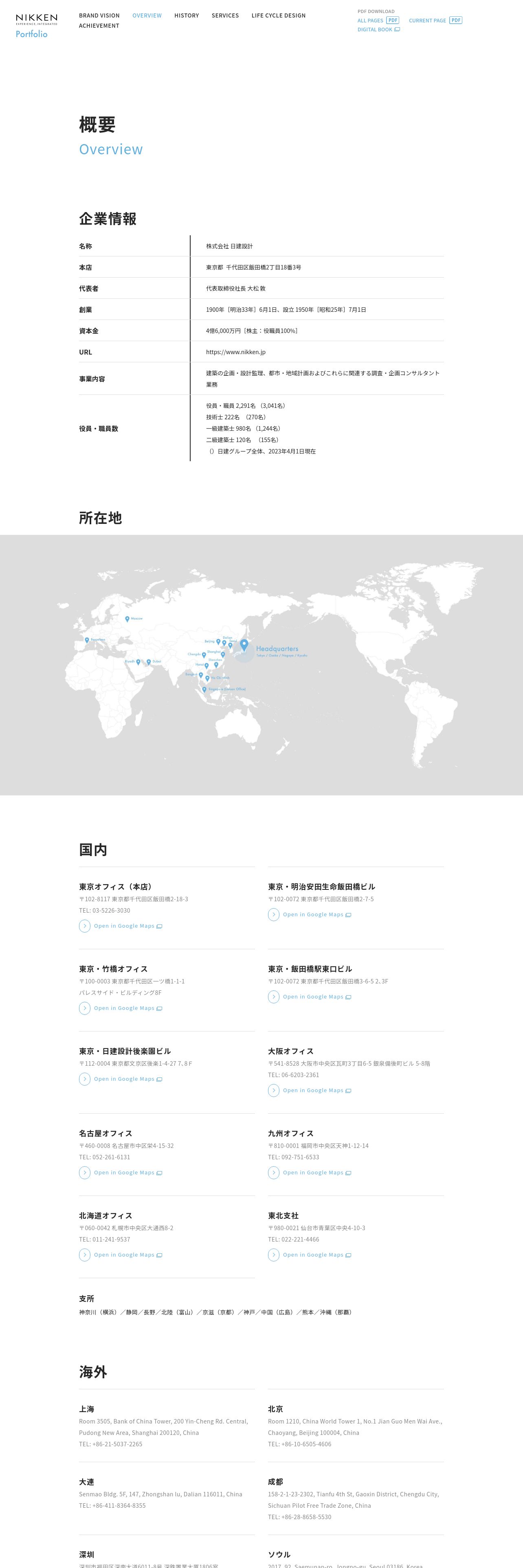Click the Bangkok map pin
This screenshot has height=1568, width=523.
(200, 675)
